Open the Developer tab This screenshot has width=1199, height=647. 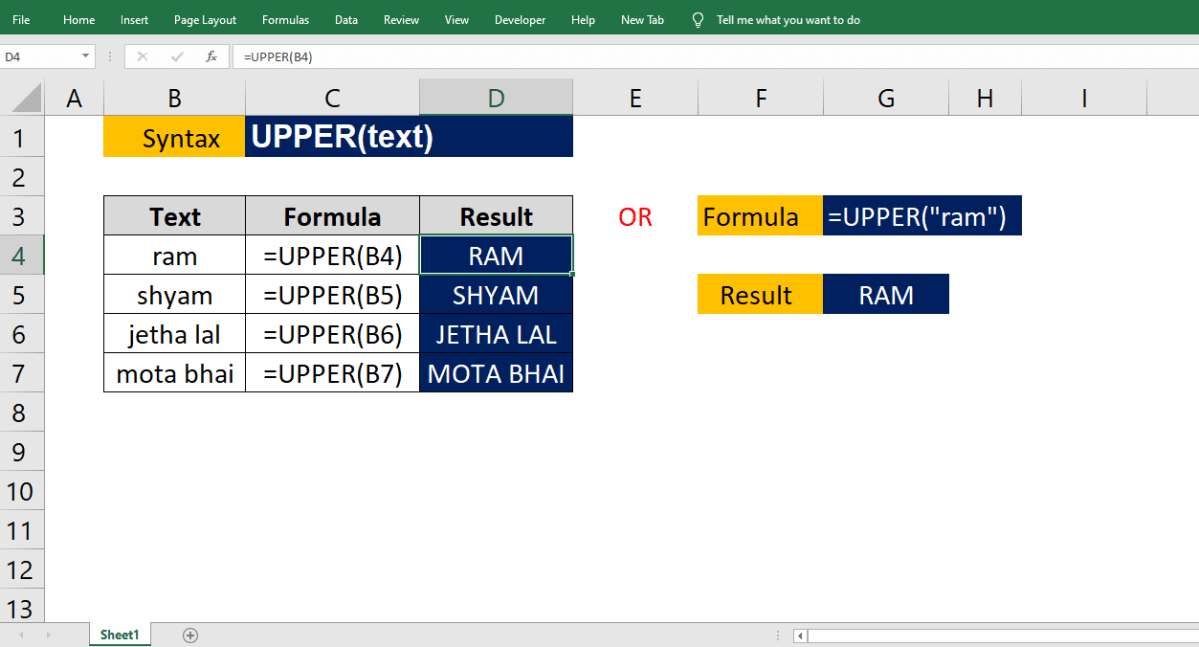point(519,19)
